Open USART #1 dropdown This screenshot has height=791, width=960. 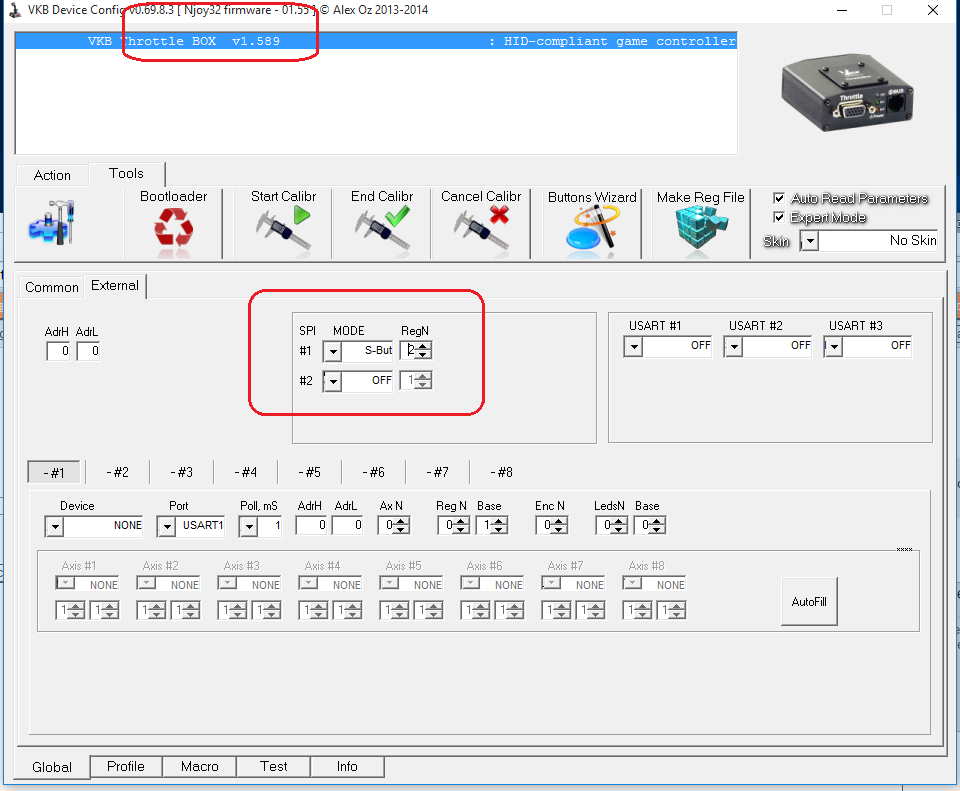click(634, 347)
